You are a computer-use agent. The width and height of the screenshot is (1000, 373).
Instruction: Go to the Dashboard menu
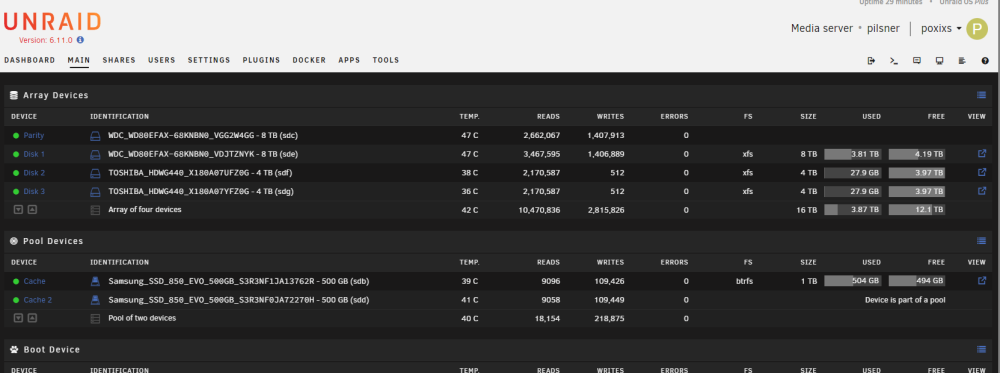pyautogui.click(x=29, y=61)
